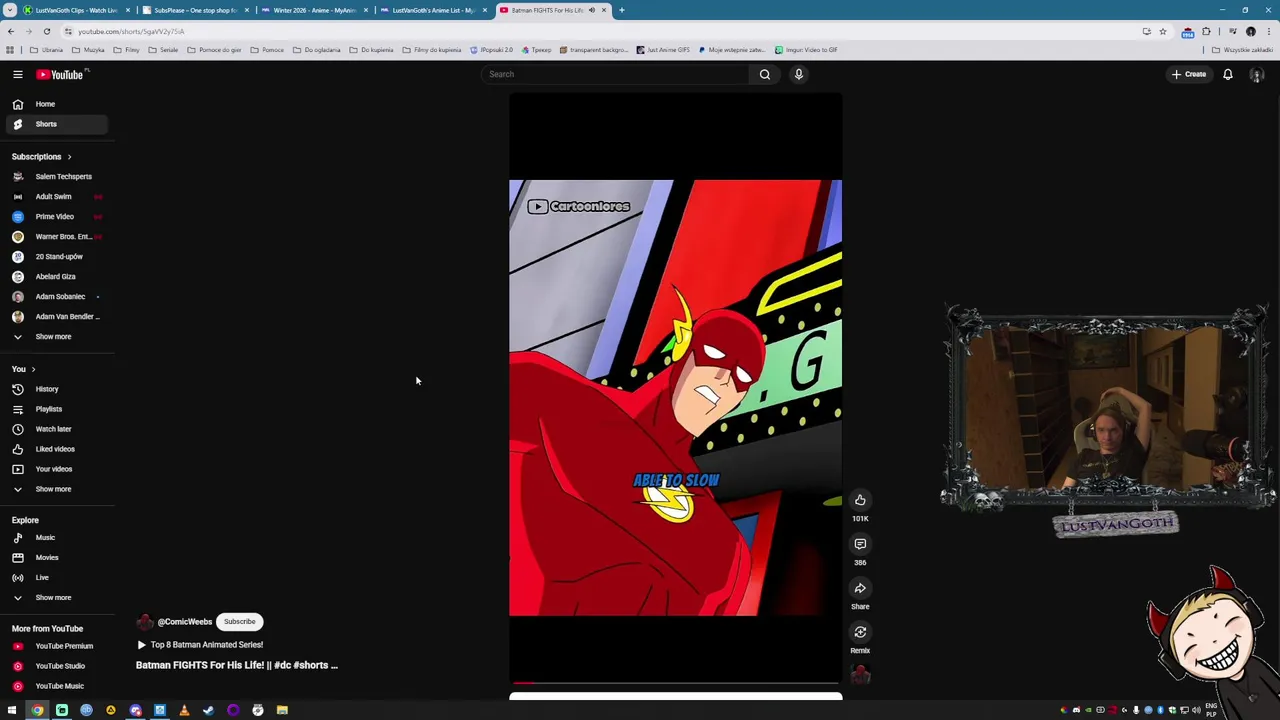Image resolution: width=1280 pixels, height=720 pixels.
Task: Remix this Short
Action: click(x=860, y=632)
